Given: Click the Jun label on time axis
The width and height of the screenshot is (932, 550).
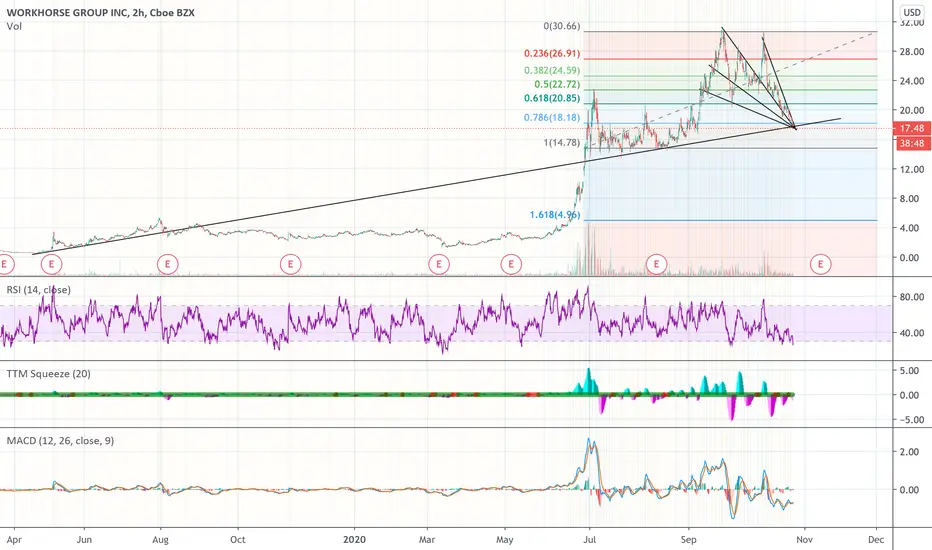Looking at the screenshot, I should point(84,540).
